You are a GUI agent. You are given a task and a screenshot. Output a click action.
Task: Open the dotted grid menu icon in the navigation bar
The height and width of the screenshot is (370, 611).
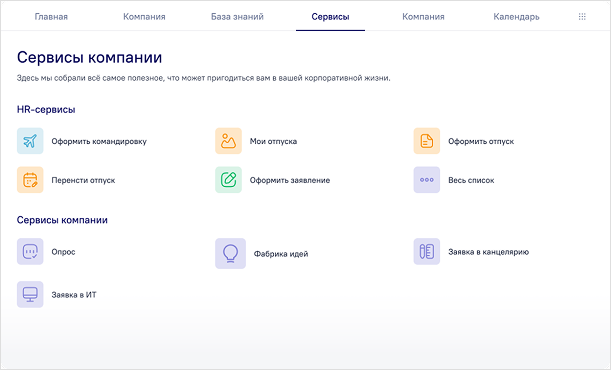(582, 17)
